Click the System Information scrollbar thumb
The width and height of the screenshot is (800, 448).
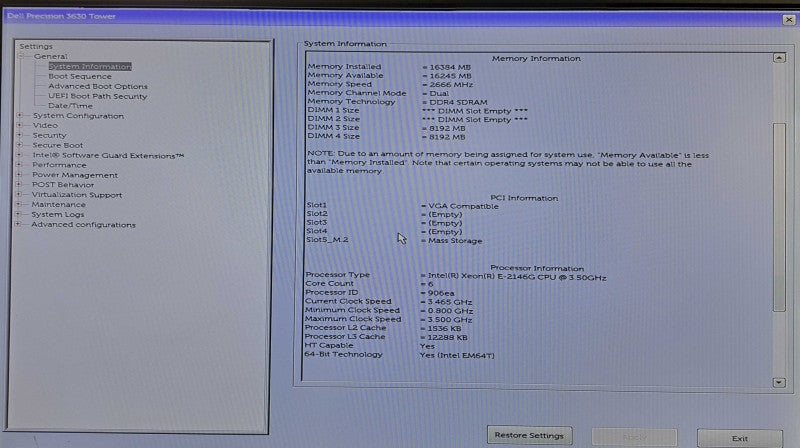pos(779,217)
